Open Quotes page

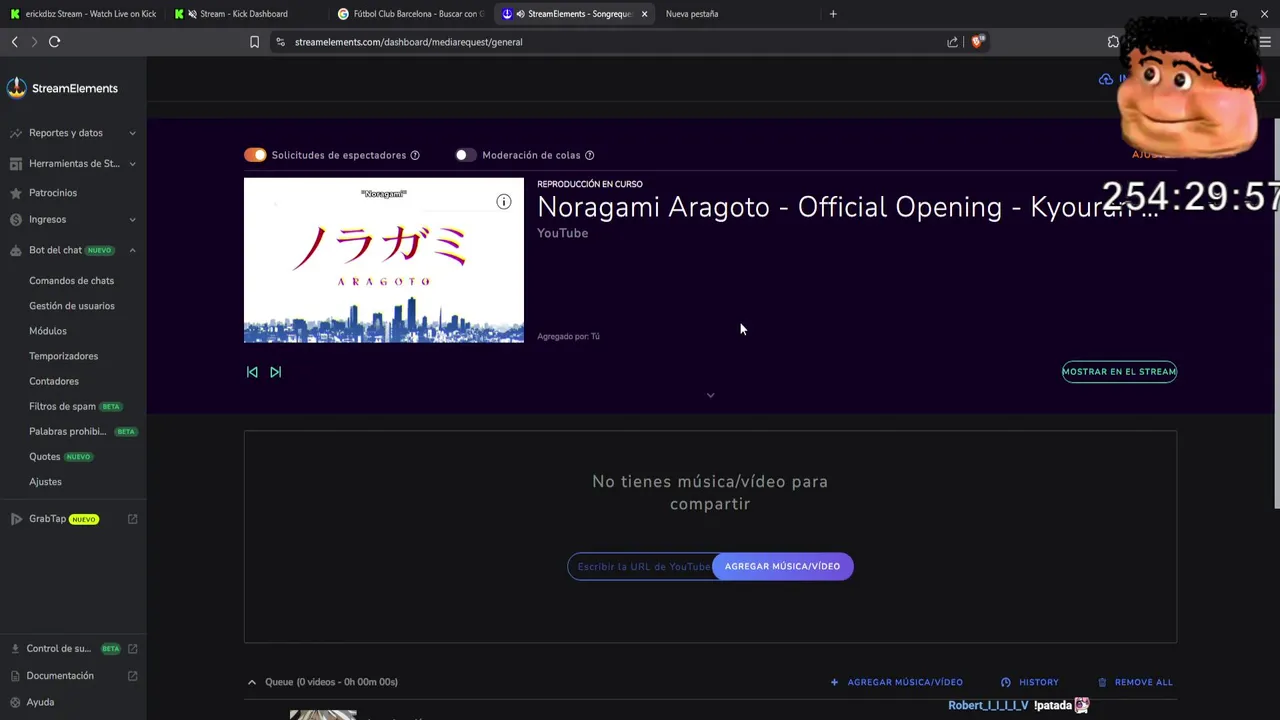coord(45,456)
